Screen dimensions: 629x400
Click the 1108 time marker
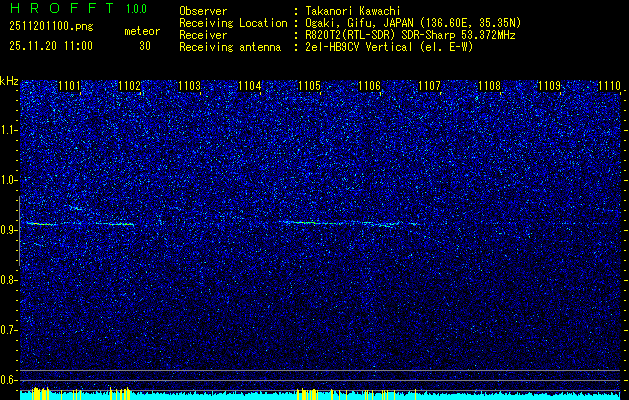489,86
